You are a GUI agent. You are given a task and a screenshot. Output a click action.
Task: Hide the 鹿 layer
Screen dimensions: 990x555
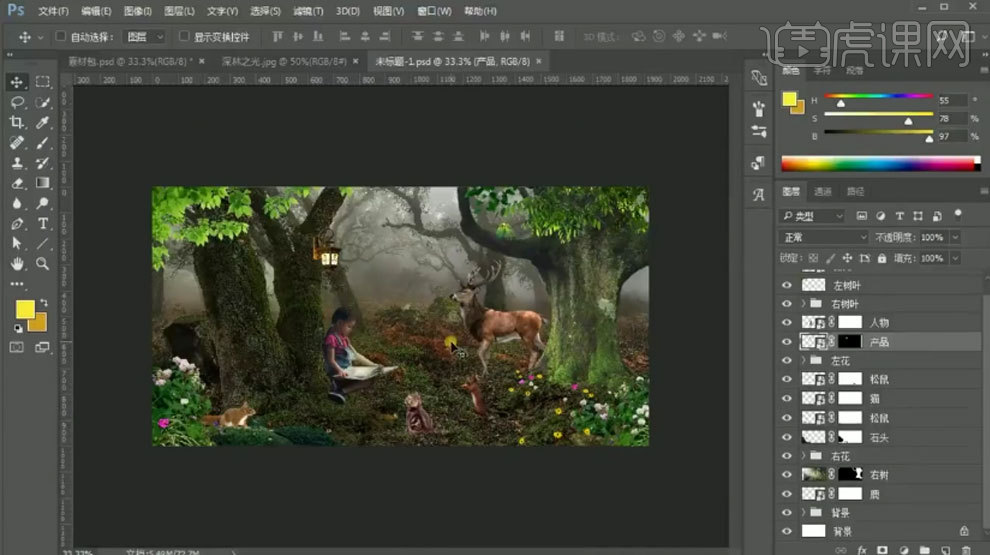point(787,494)
